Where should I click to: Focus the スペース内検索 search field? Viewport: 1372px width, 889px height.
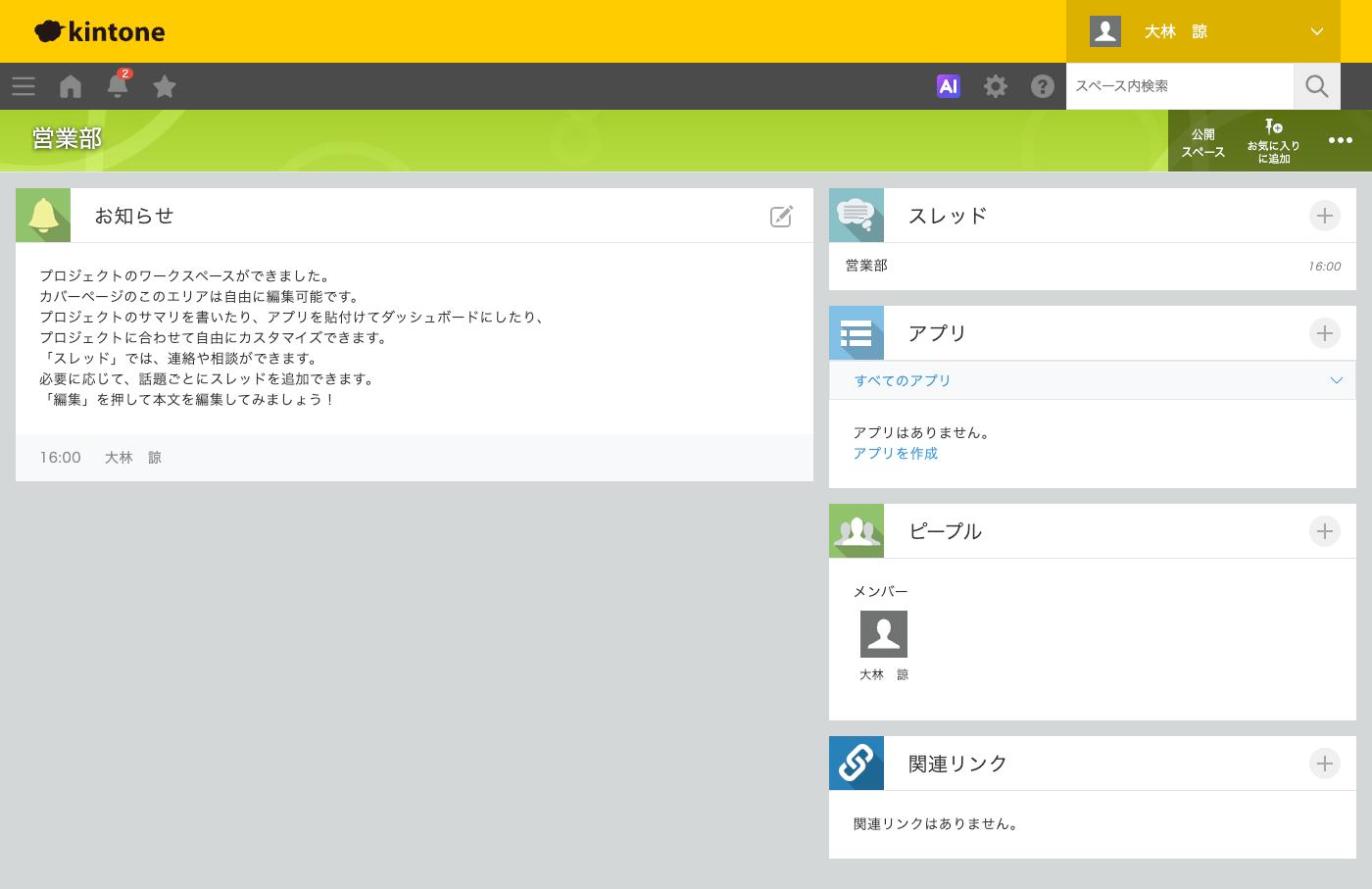1180,87
